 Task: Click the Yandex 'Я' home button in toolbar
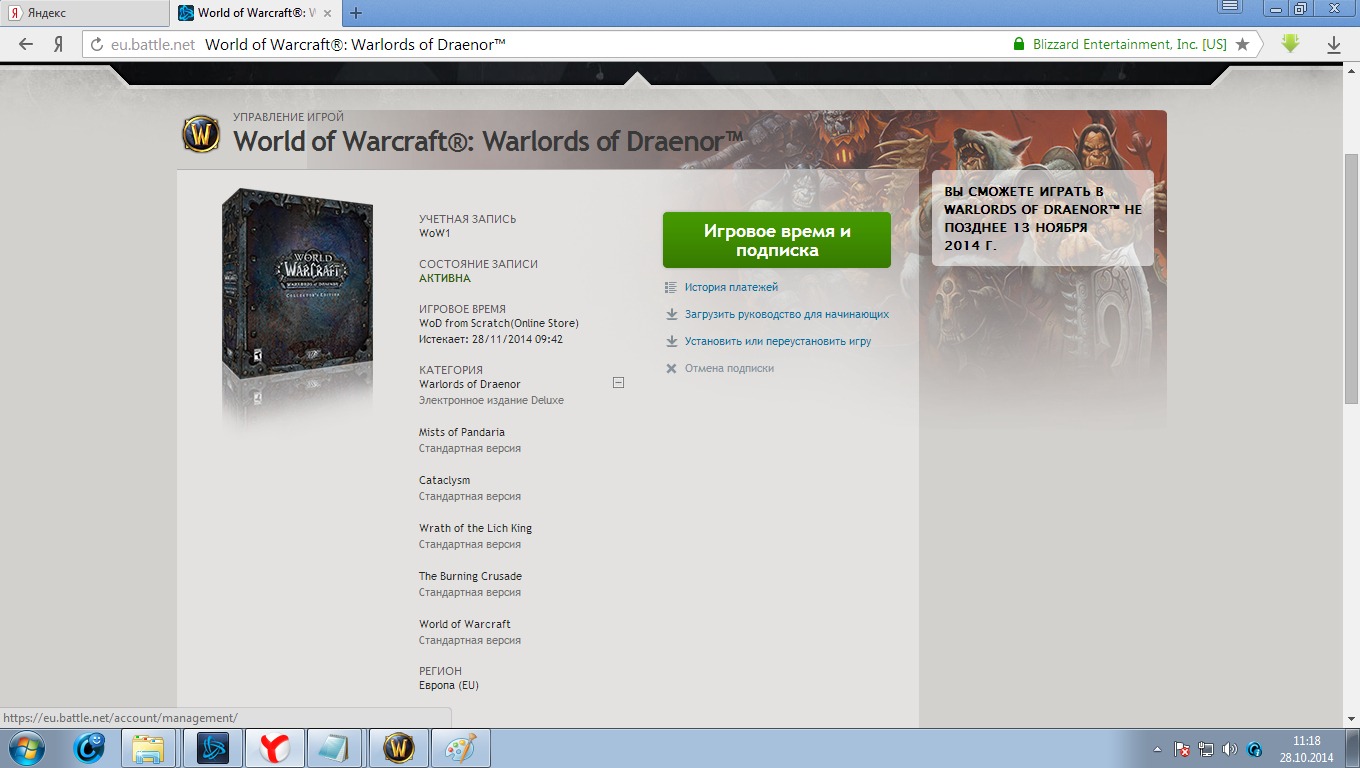pos(59,44)
